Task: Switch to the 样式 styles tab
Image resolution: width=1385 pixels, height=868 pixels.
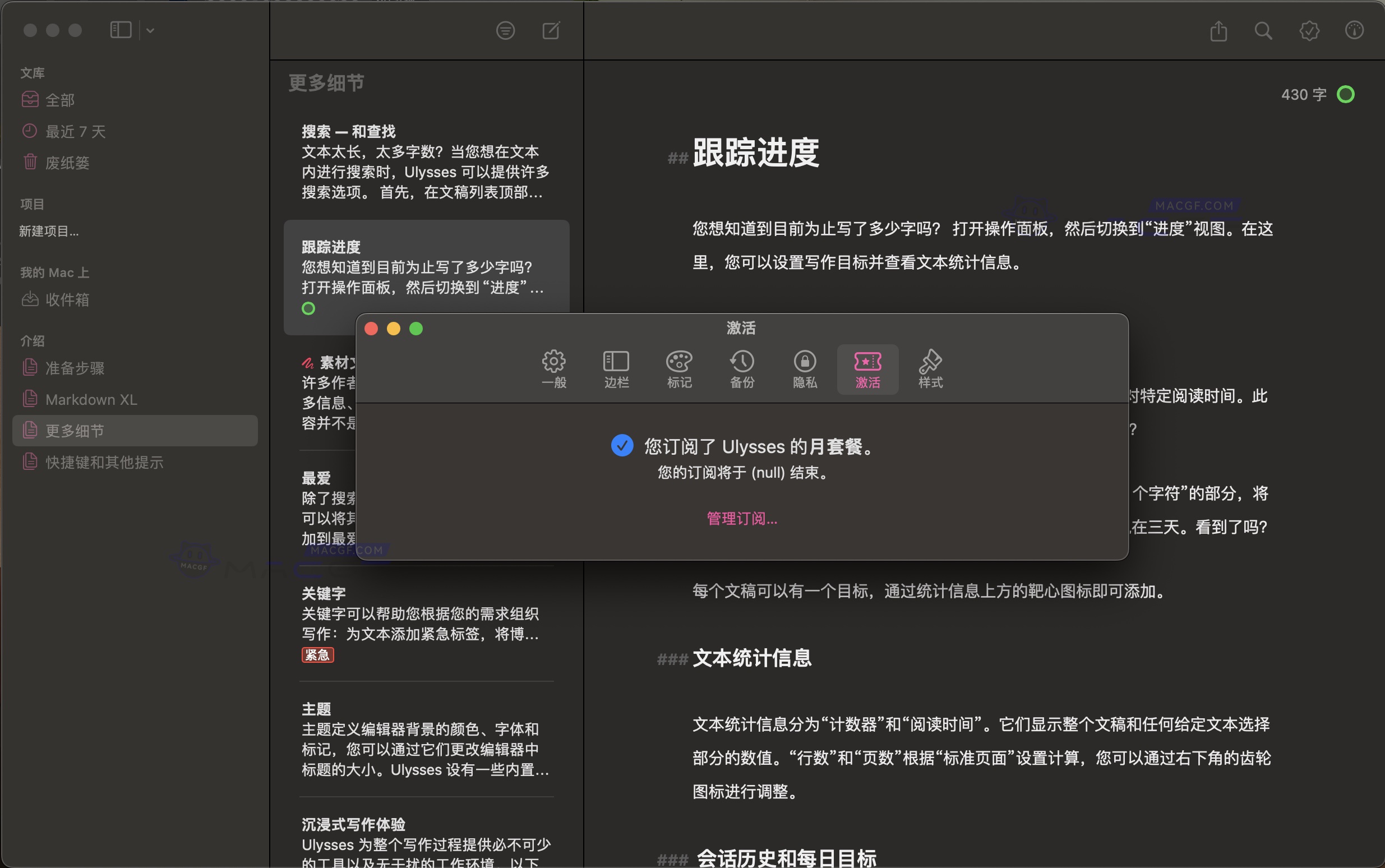Action: click(929, 368)
